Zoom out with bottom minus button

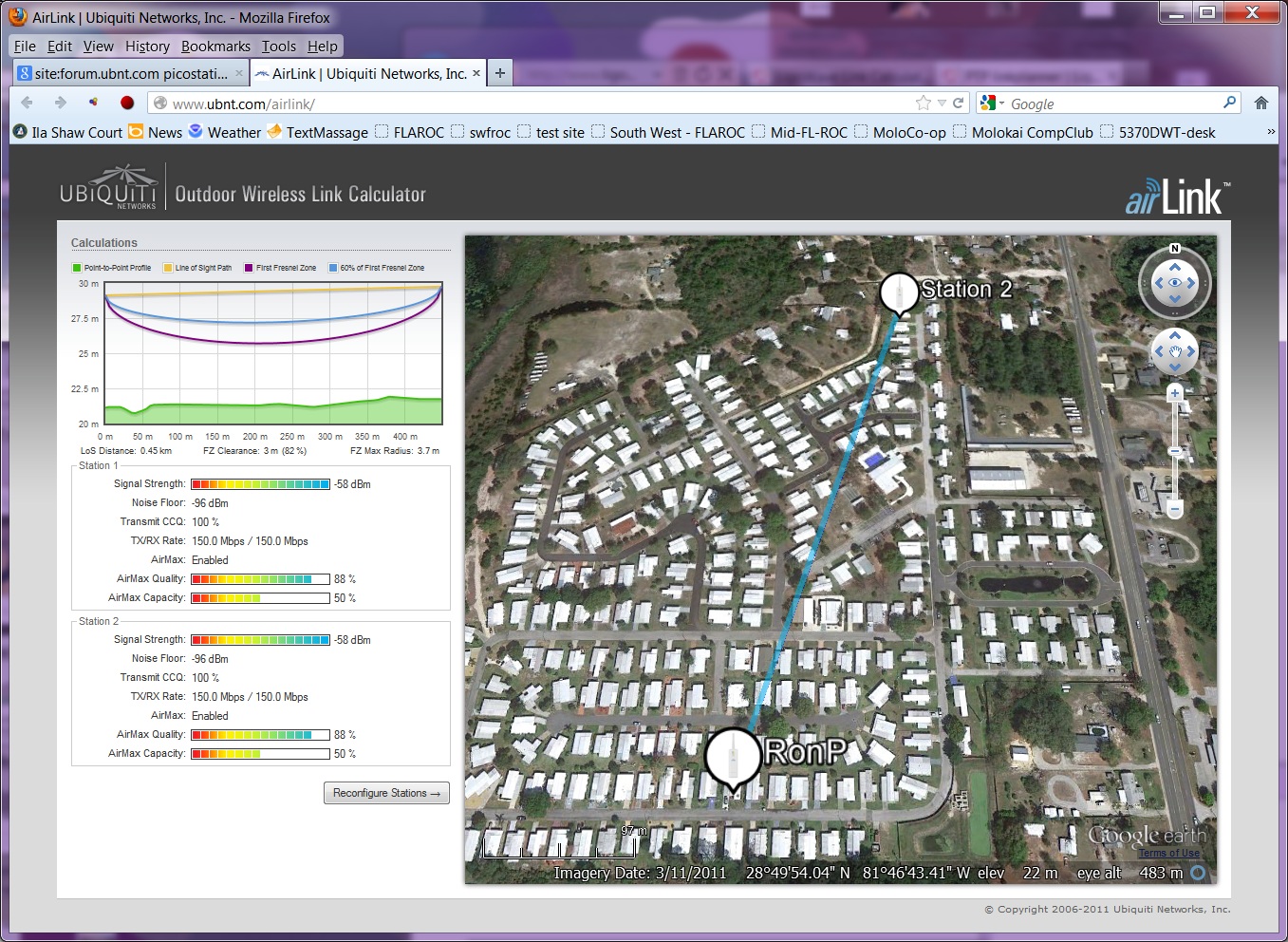pyautogui.click(x=1175, y=510)
